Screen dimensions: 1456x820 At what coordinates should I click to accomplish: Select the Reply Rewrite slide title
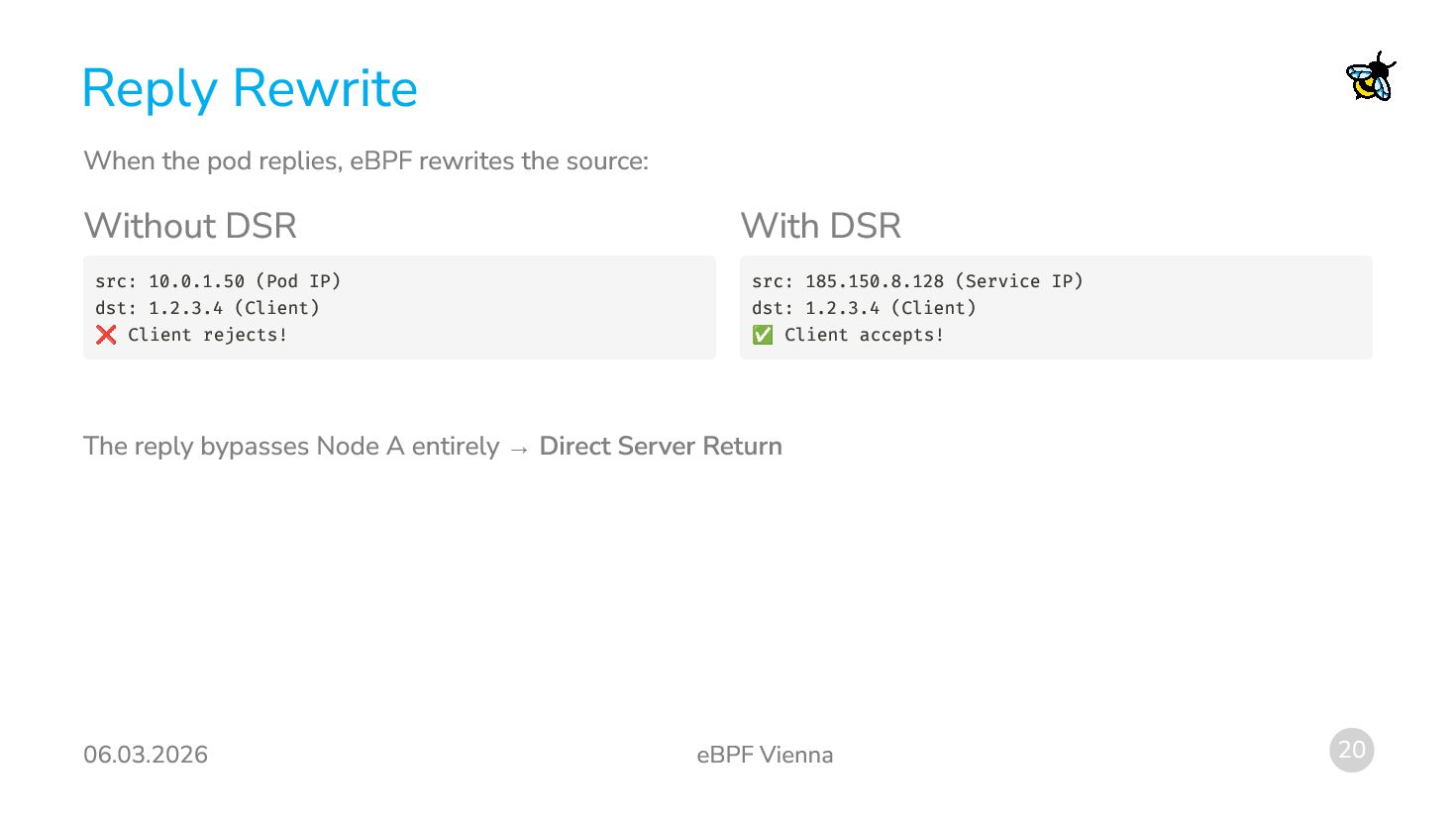click(x=250, y=88)
